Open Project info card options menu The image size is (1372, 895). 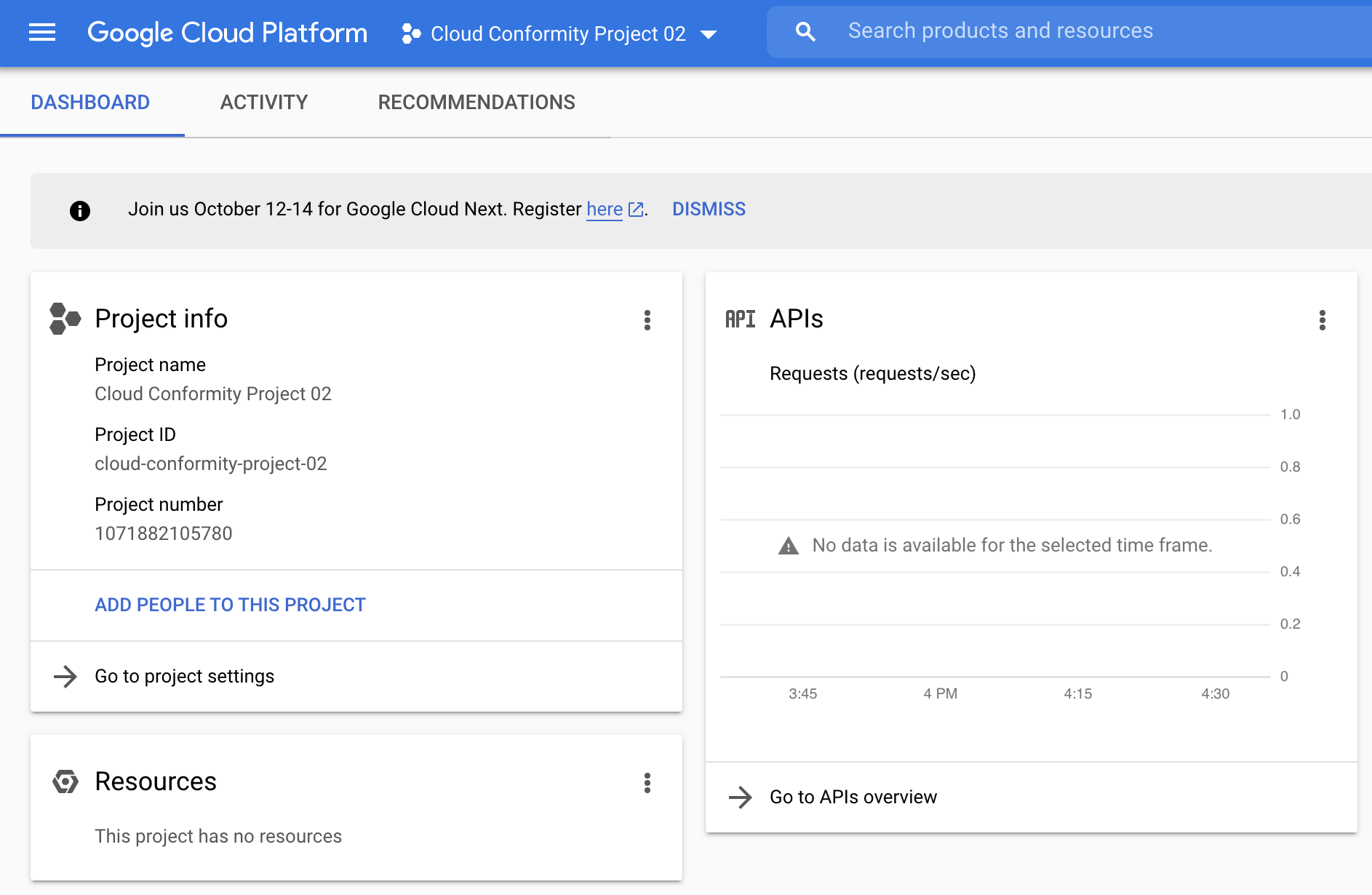(x=647, y=320)
